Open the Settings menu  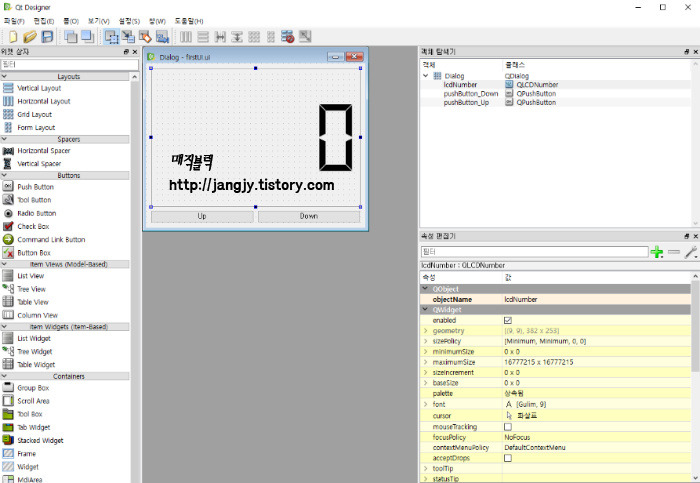(x=129, y=21)
